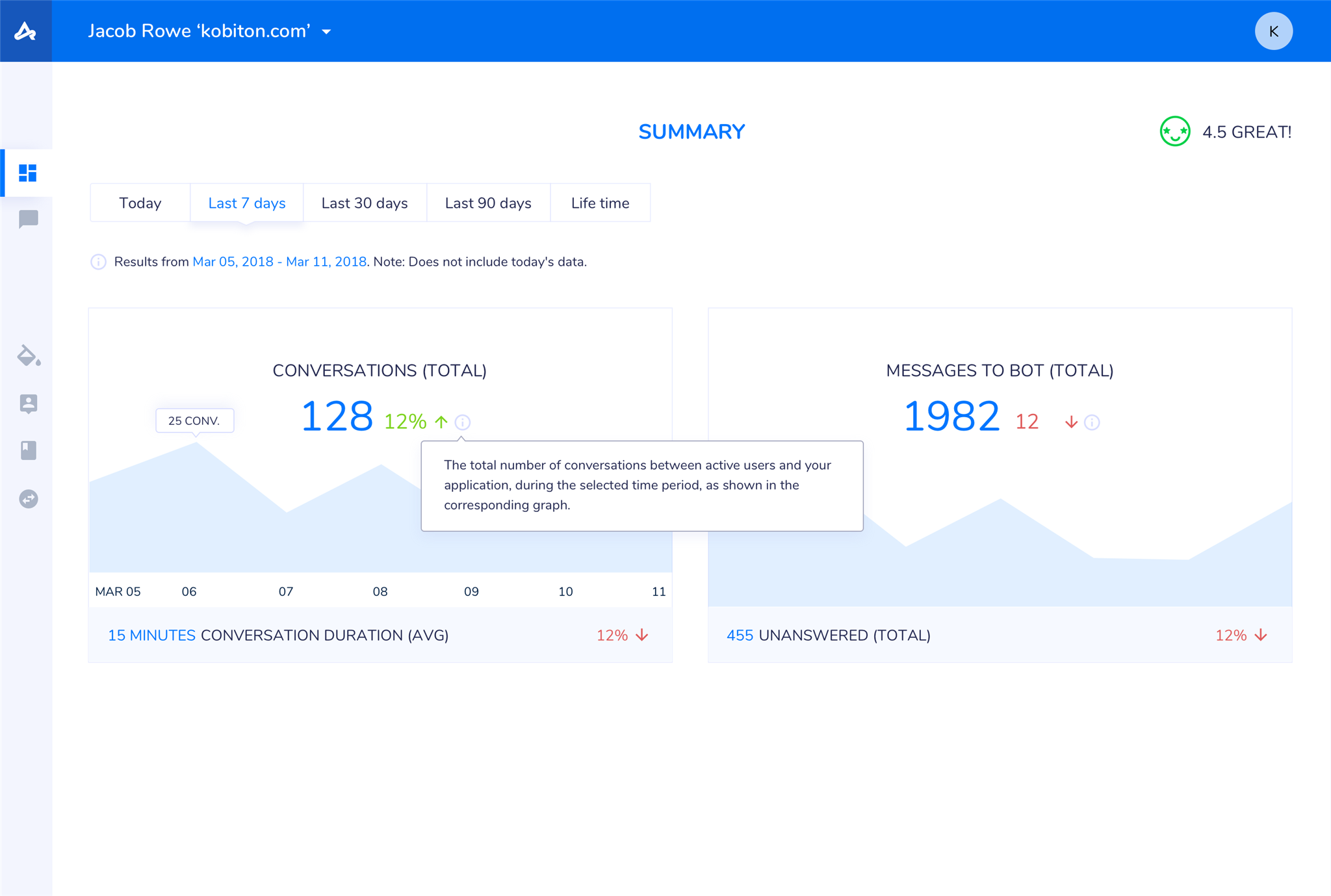Open the contact person icon in sidebar

click(28, 403)
